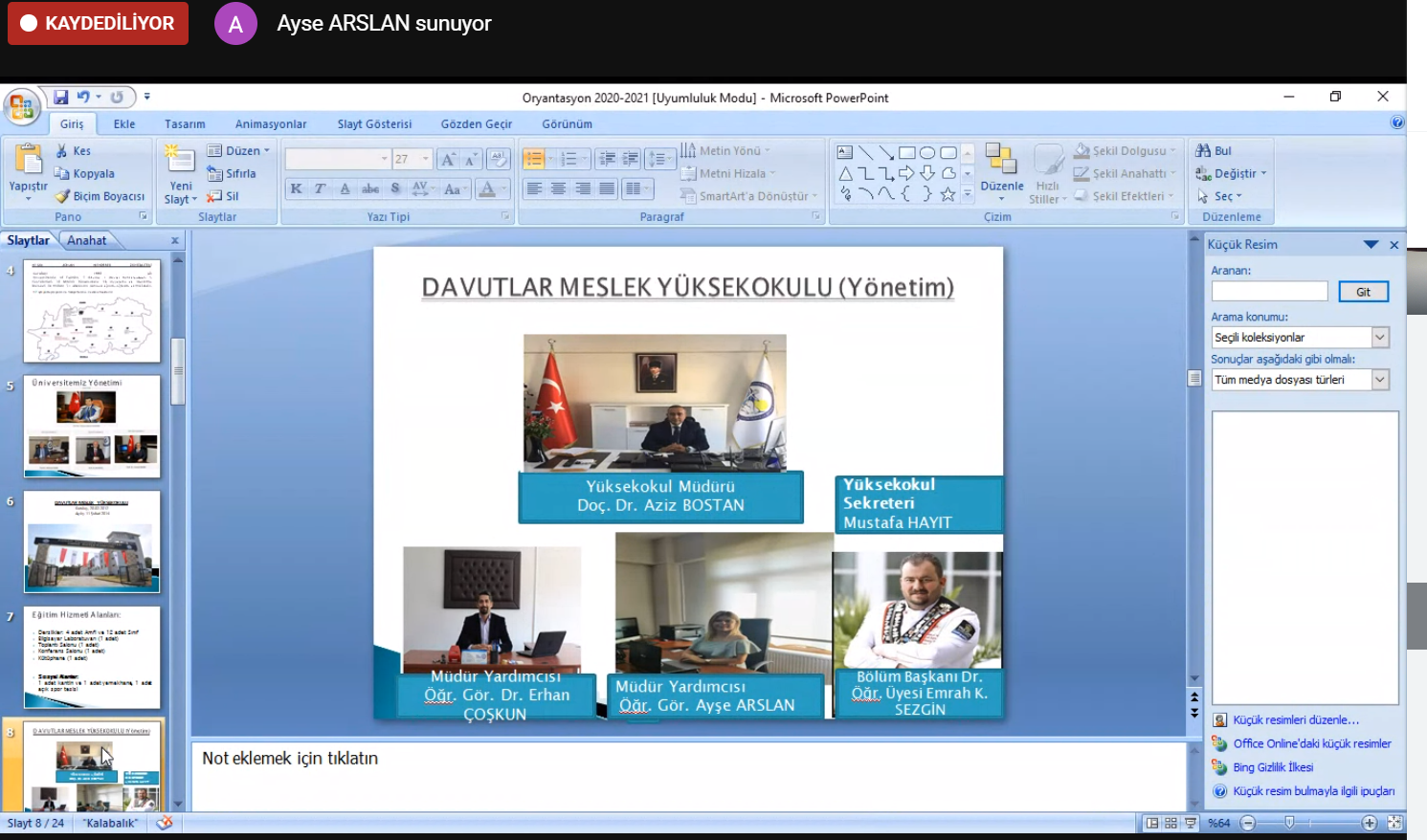
Task: Click the Yapıştır paste icon
Action: coord(28,162)
